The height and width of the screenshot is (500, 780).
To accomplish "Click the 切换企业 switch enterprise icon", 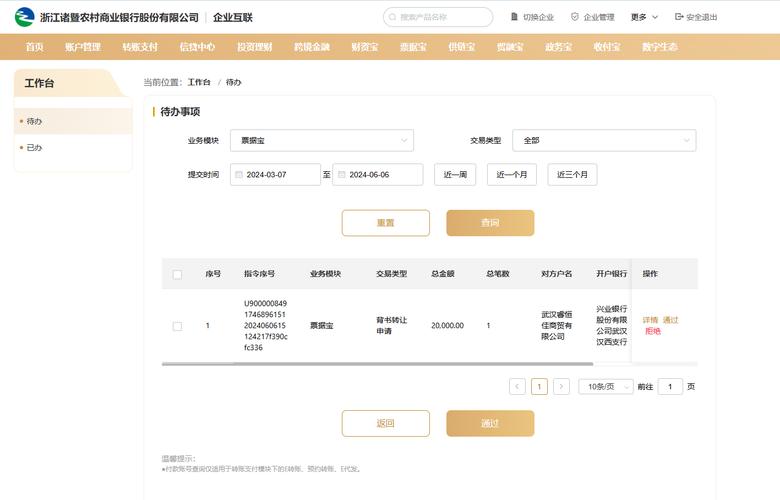I will [514, 17].
